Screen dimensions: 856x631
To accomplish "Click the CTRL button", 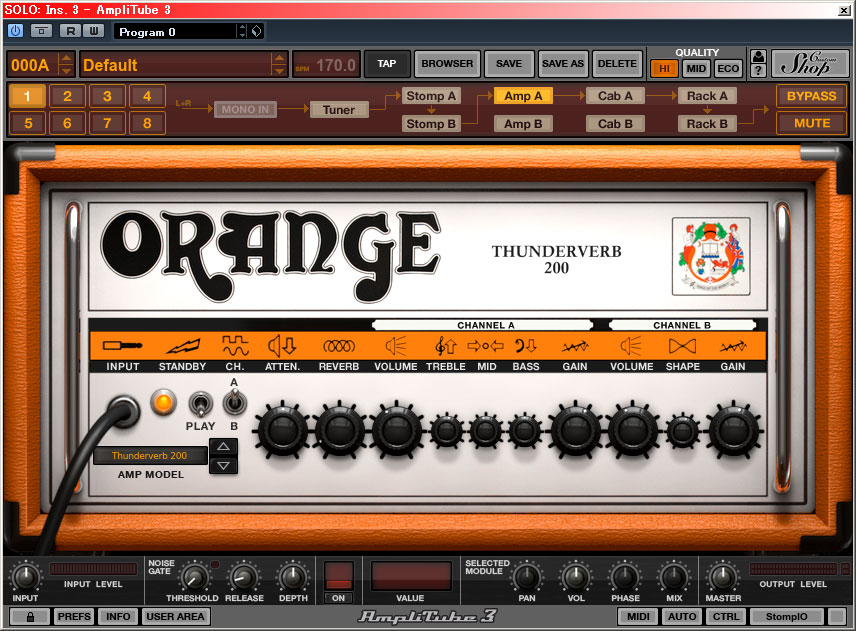I will 726,617.
